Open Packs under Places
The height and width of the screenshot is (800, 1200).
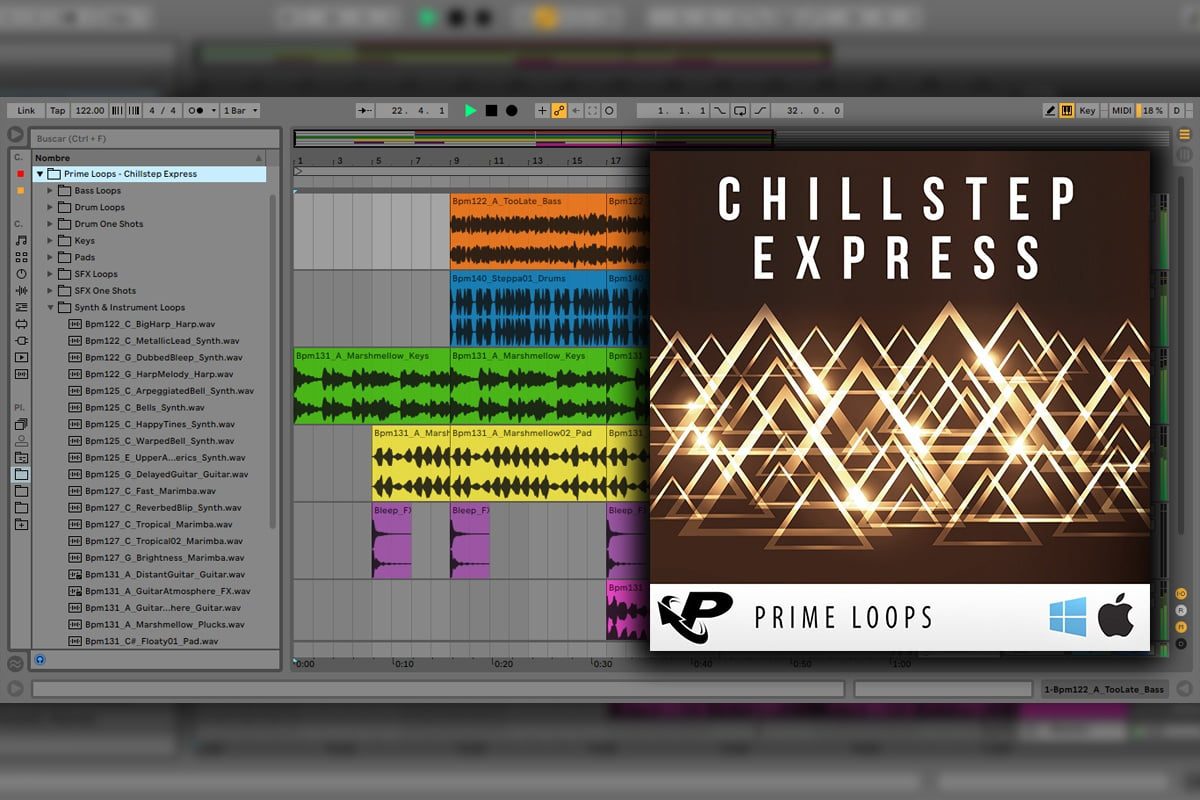(x=21, y=424)
